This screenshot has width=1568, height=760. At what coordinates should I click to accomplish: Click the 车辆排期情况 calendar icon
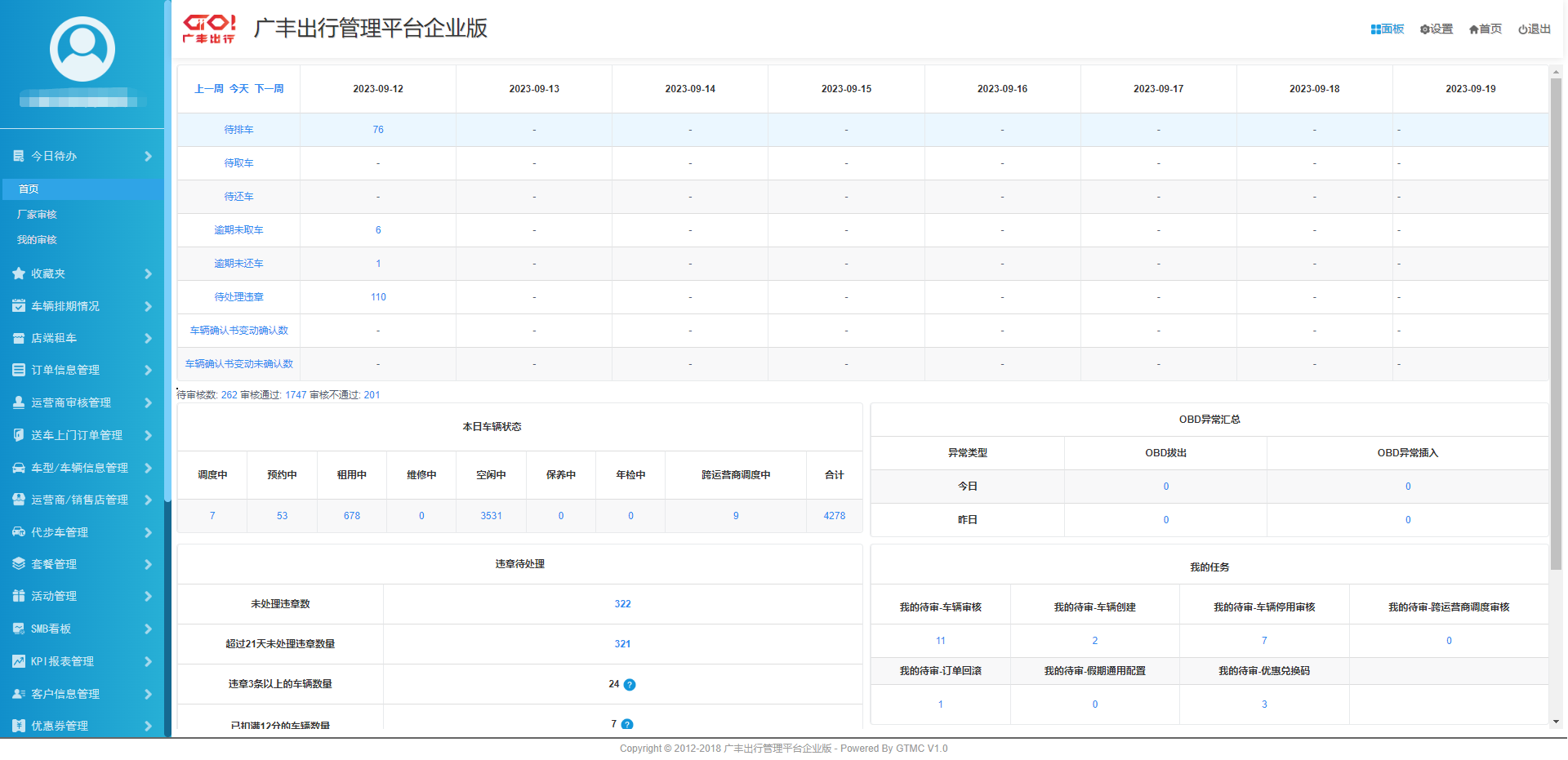19,306
